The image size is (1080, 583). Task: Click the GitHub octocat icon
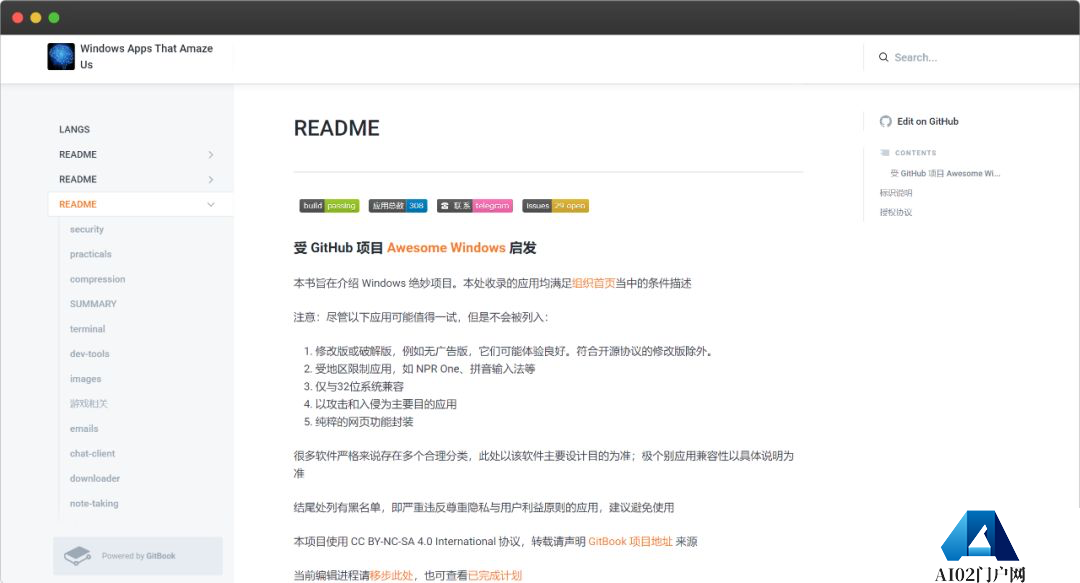coord(886,121)
